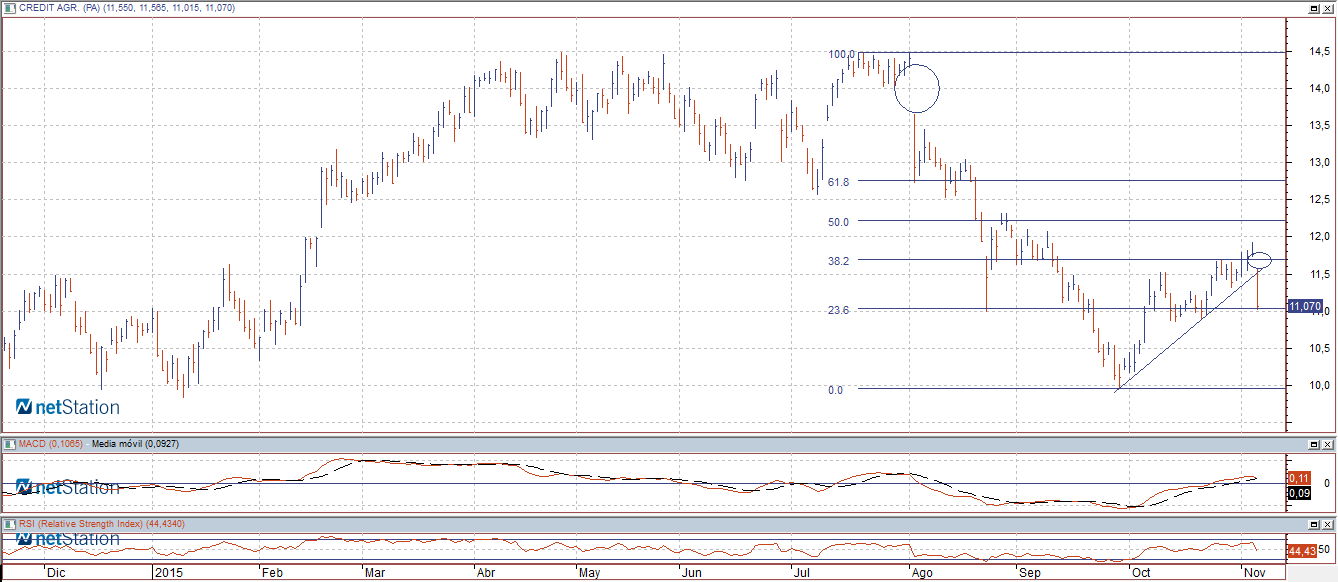Click the Dic label on the time axis

(x=56, y=573)
